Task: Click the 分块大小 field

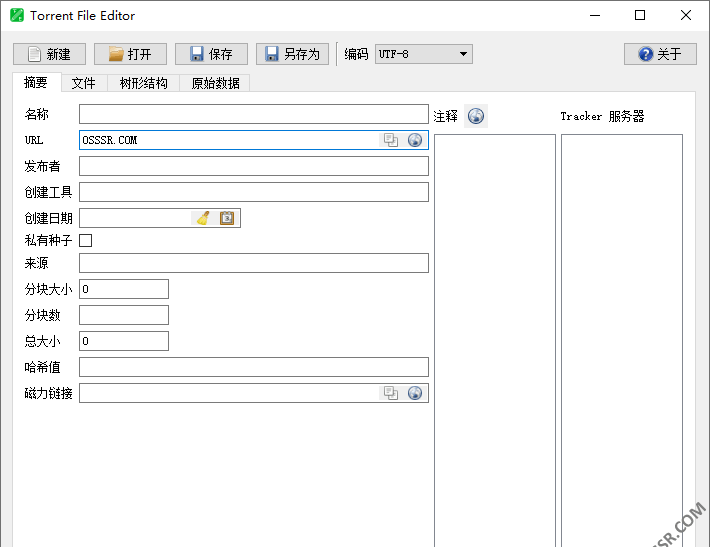Action: [124, 289]
